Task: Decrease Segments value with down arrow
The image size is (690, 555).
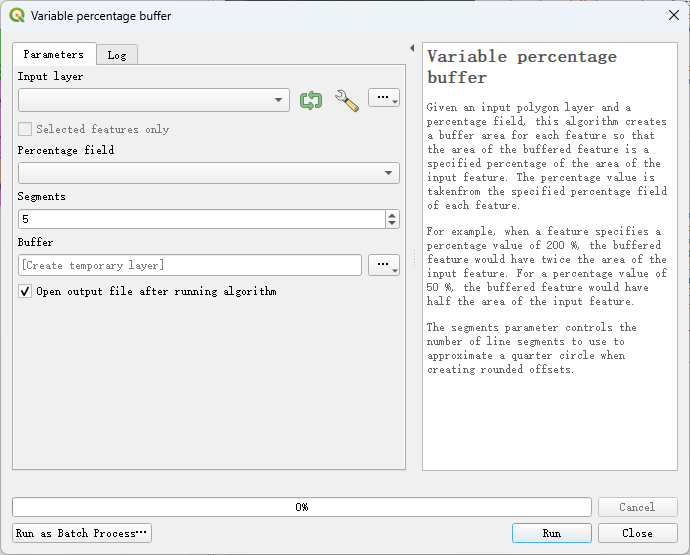Action: click(392, 223)
